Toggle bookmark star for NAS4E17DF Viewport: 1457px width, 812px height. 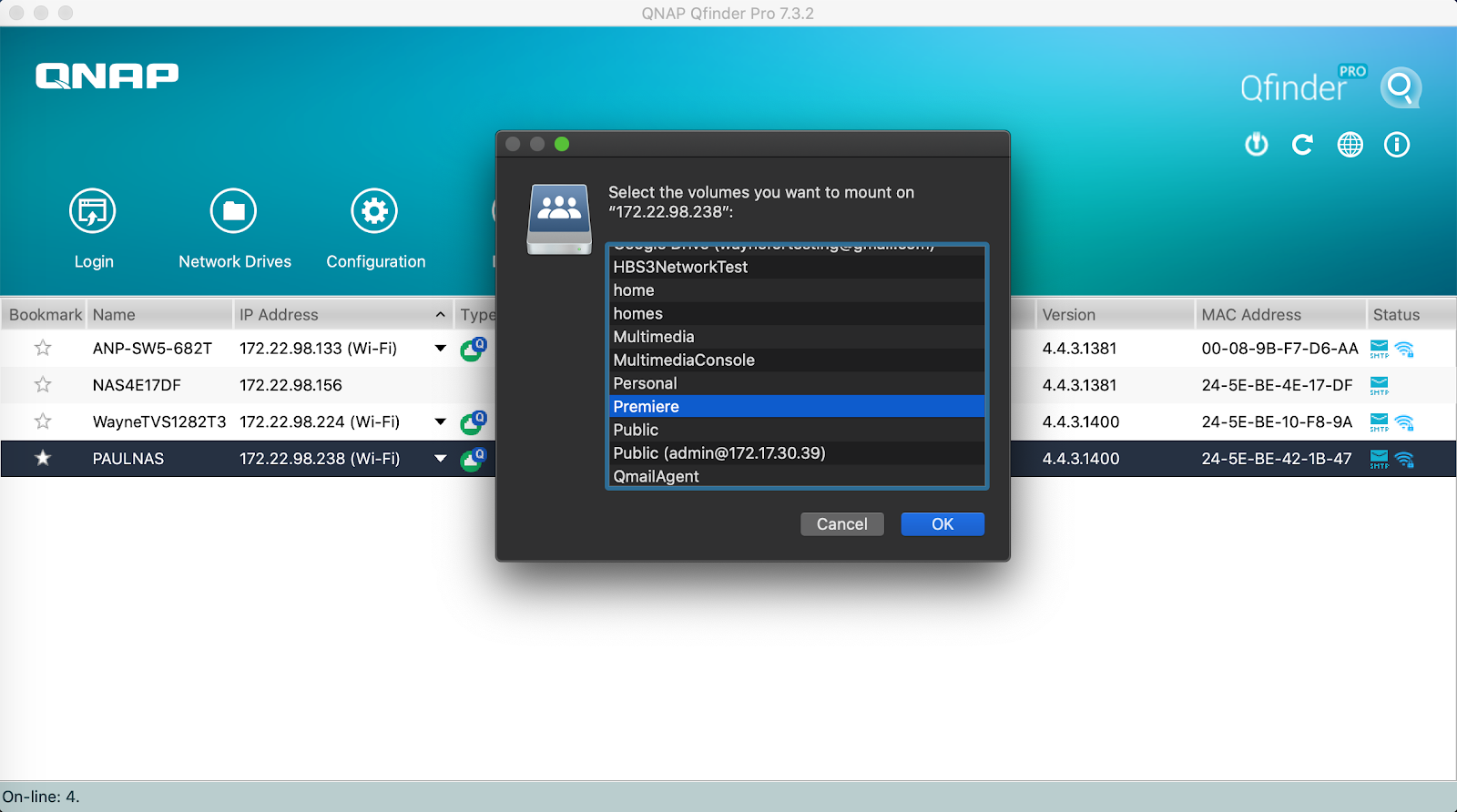[43, 384]
